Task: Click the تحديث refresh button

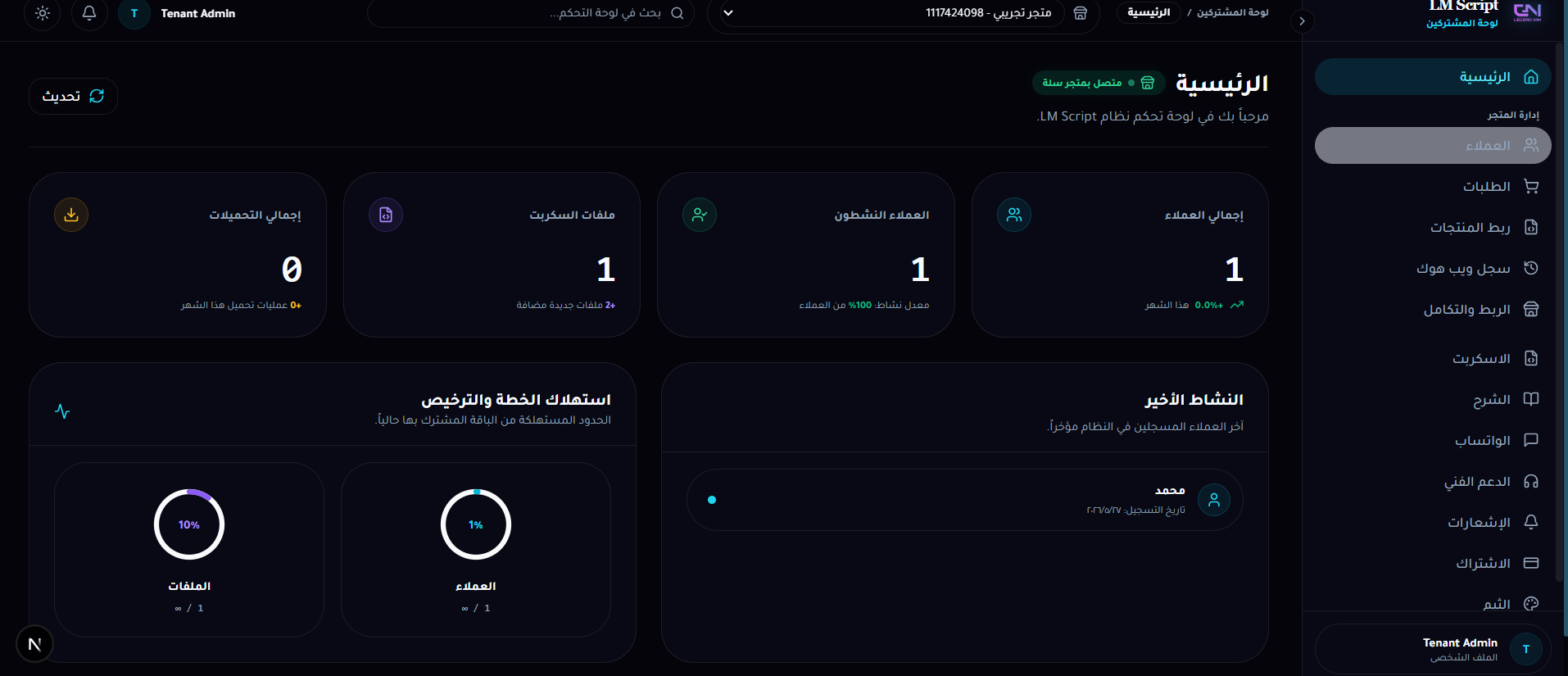Action: pyautogui.click(x=73, y=96)
